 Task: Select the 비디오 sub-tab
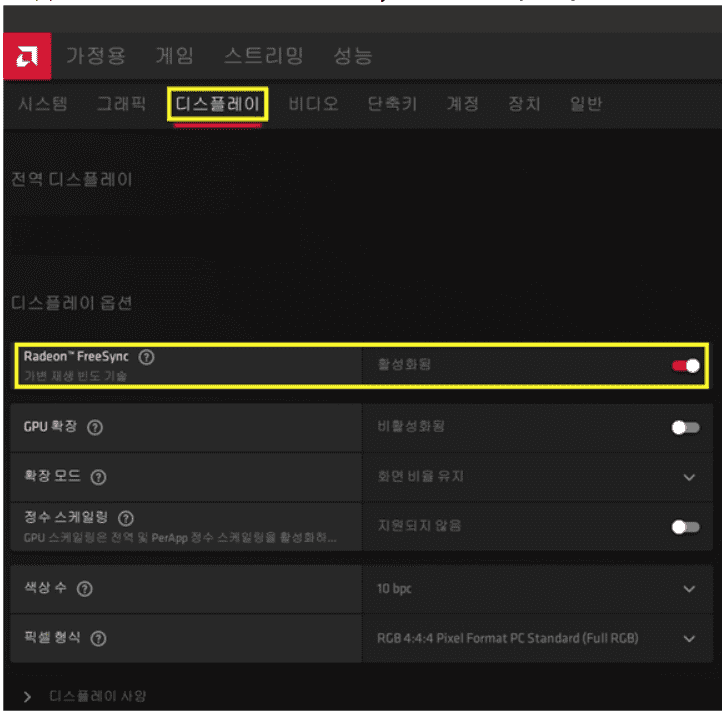point(314,104)
